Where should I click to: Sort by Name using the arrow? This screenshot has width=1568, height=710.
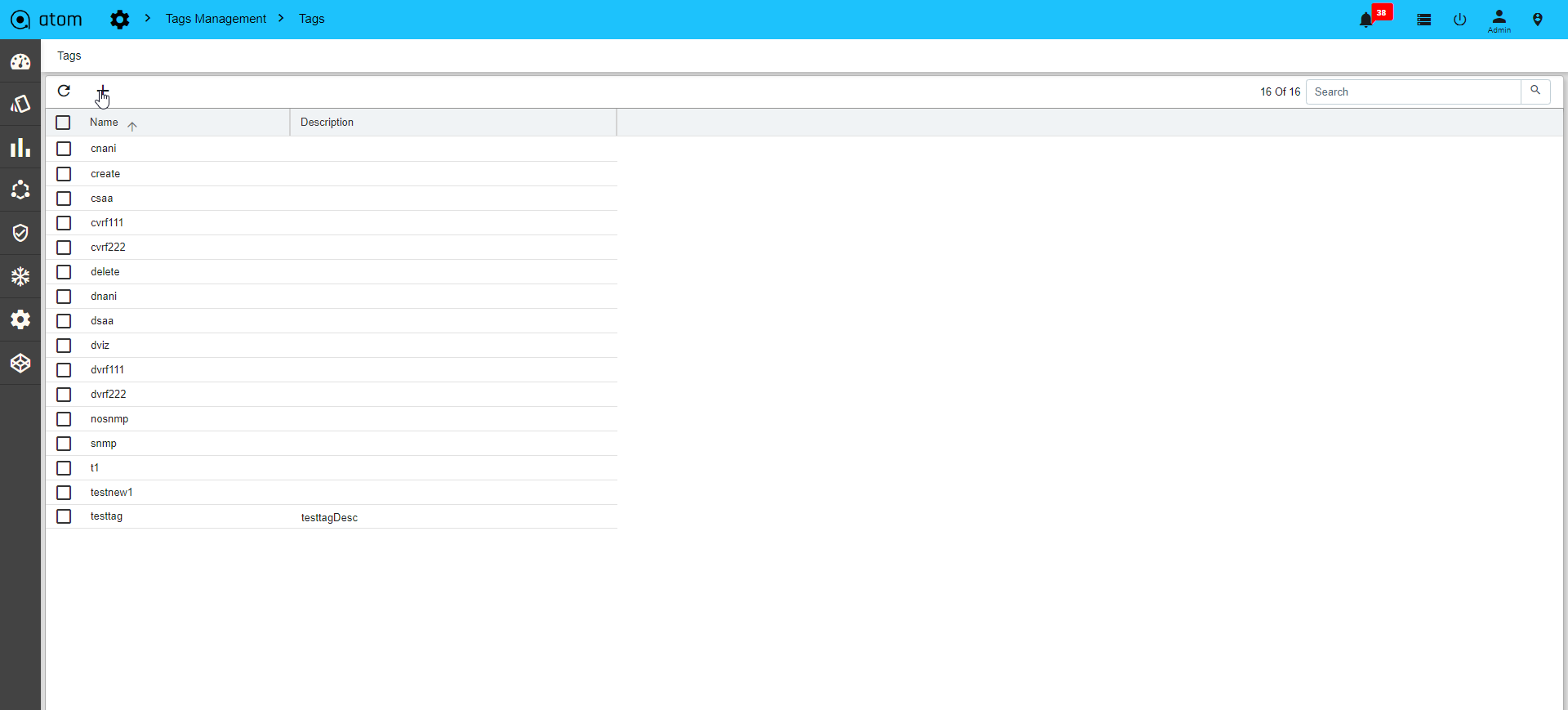click(132, 126)
